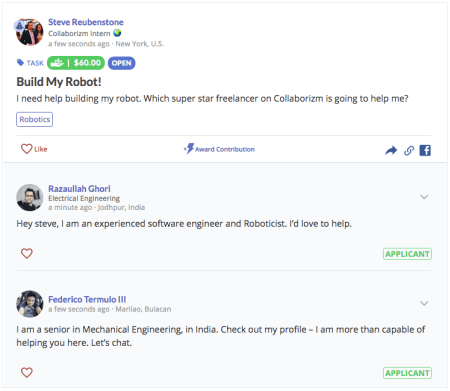Viewport: 450px width, 391px height.
Task: Click the badge icon on Steve's avatar
Action: pos(20,25)
